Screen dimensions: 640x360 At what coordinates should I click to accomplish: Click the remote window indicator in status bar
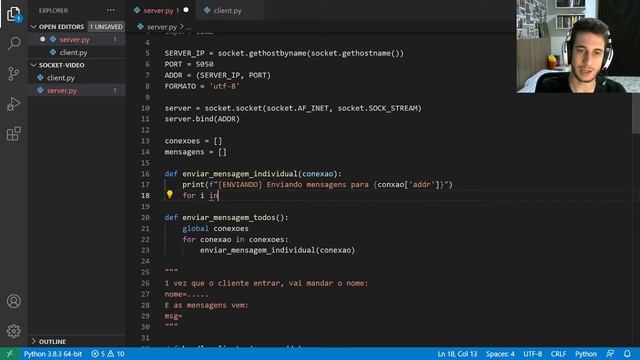tap(9, 354)
